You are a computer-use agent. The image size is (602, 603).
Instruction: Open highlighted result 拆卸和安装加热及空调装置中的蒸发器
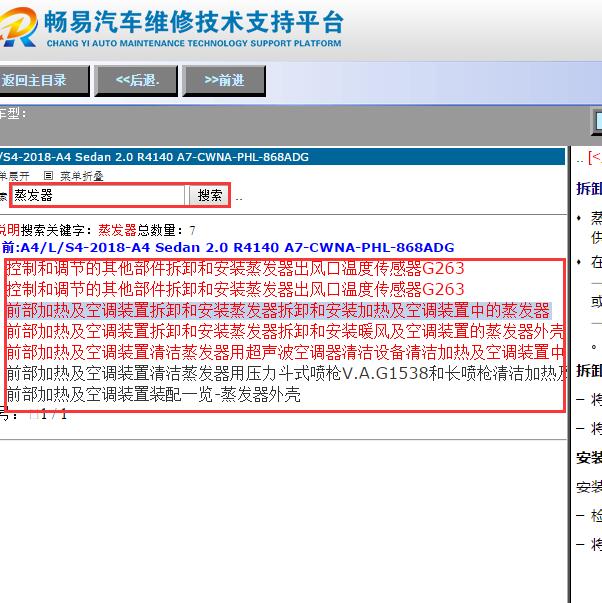point(278,310)
